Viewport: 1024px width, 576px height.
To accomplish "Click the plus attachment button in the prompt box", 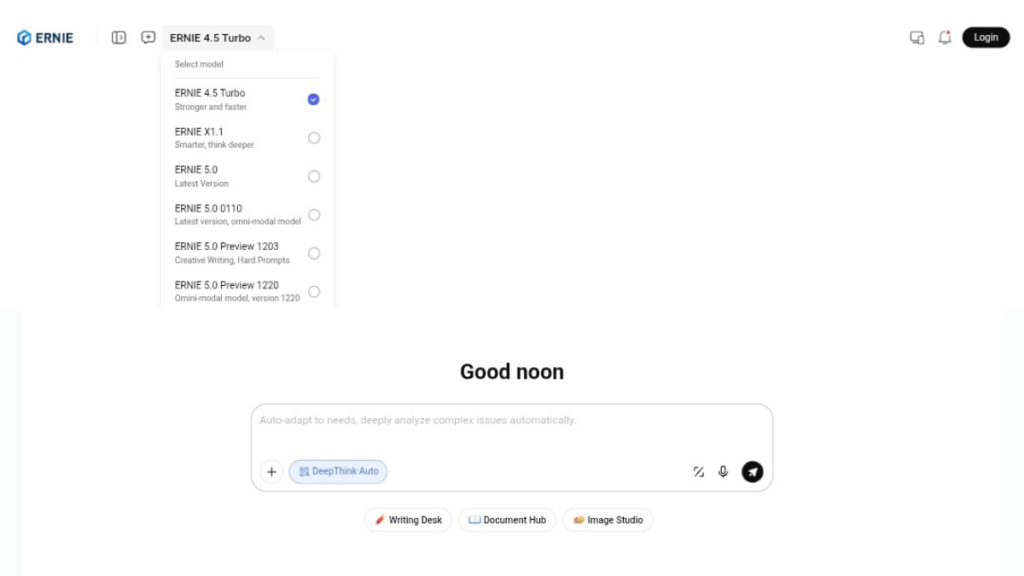I will 271,472.
